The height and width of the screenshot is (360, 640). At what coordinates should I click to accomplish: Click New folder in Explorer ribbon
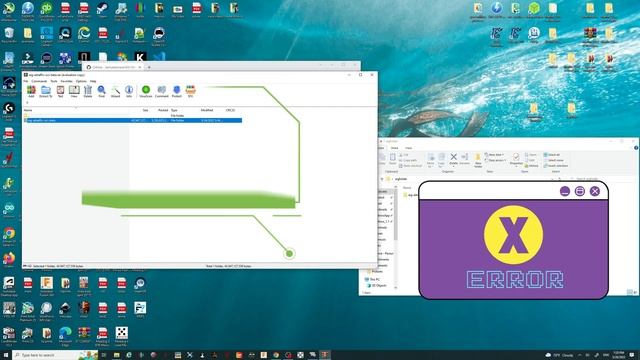478,160
